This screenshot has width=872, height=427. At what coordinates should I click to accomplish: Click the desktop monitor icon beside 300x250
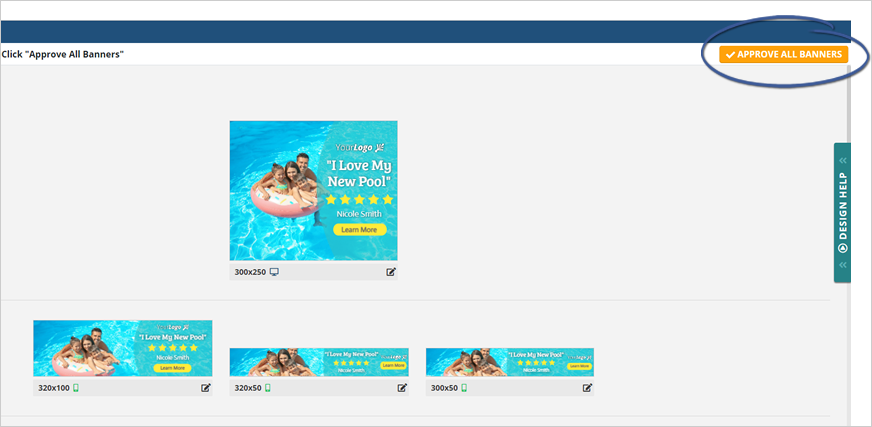[274, 272]
